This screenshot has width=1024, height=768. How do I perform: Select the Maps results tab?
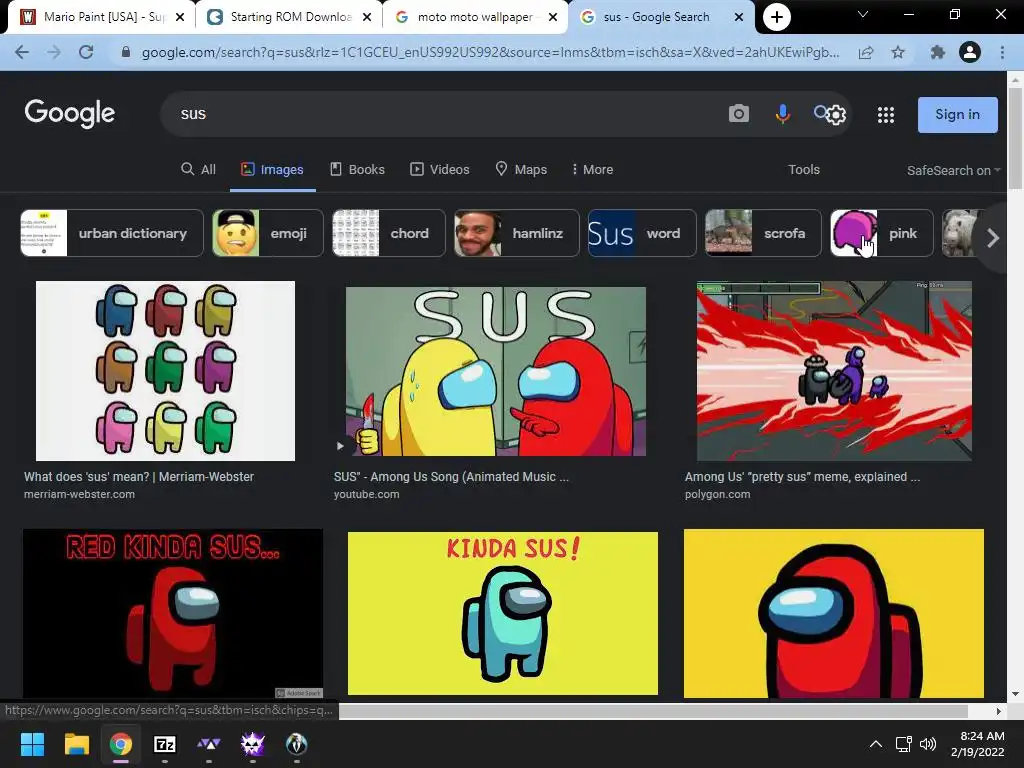[x=521, y=169]
